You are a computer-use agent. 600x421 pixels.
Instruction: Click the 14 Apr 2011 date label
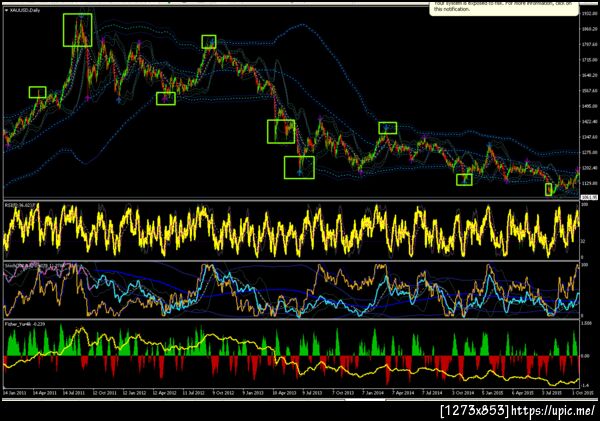(44, 393)
